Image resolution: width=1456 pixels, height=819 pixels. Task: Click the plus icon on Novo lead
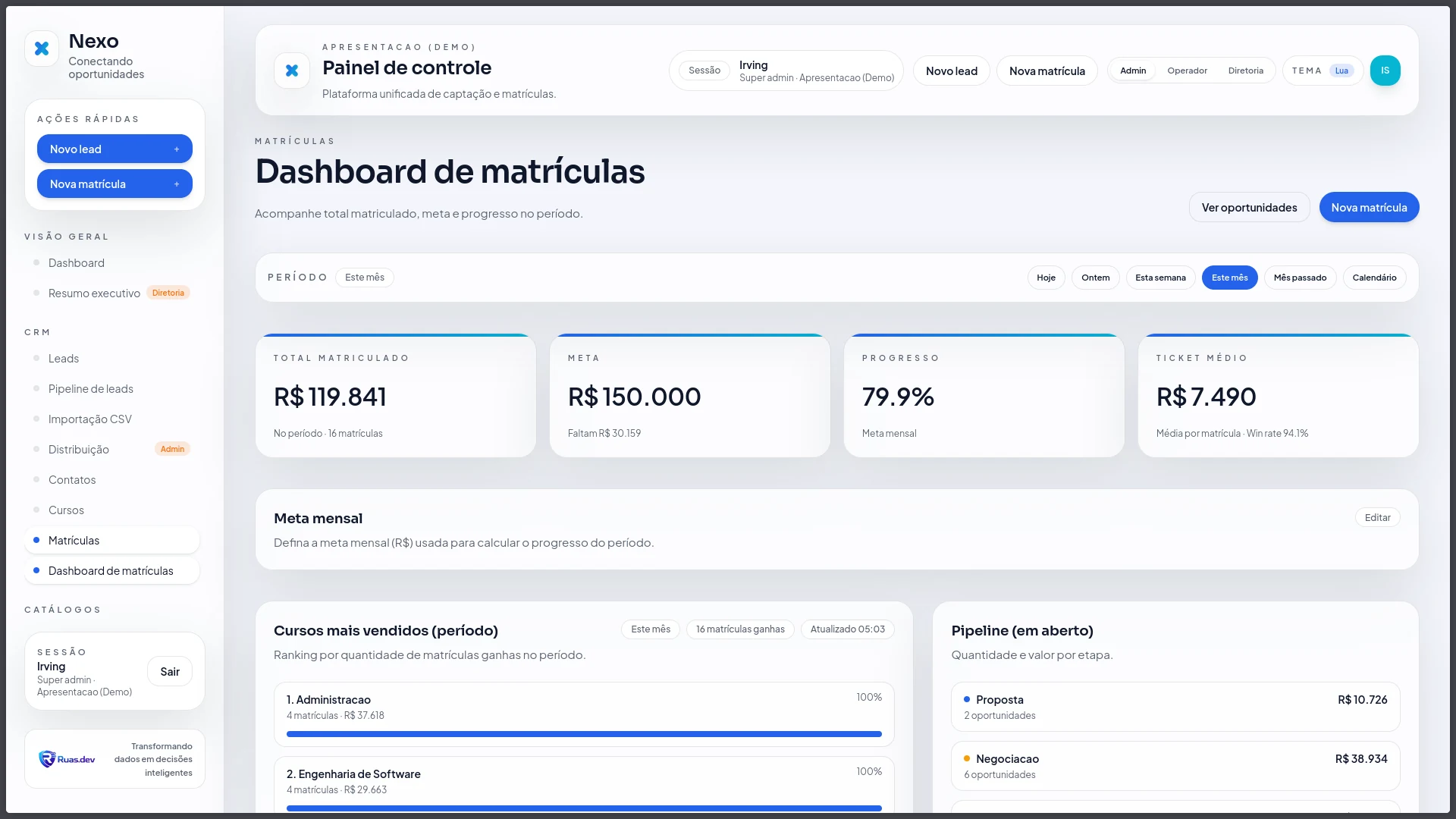pyautogui.click(x=177, y=149)
